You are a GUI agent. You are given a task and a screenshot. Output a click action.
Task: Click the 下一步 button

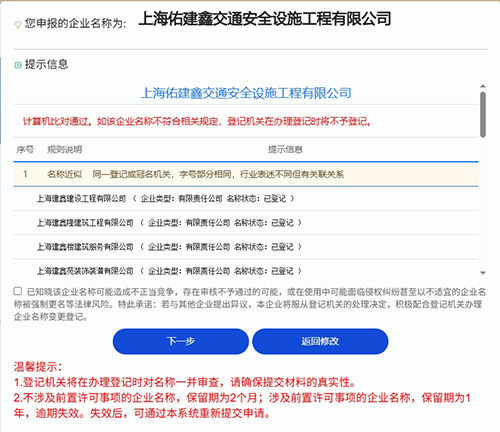pyautogui.click(x=181, y=341)
